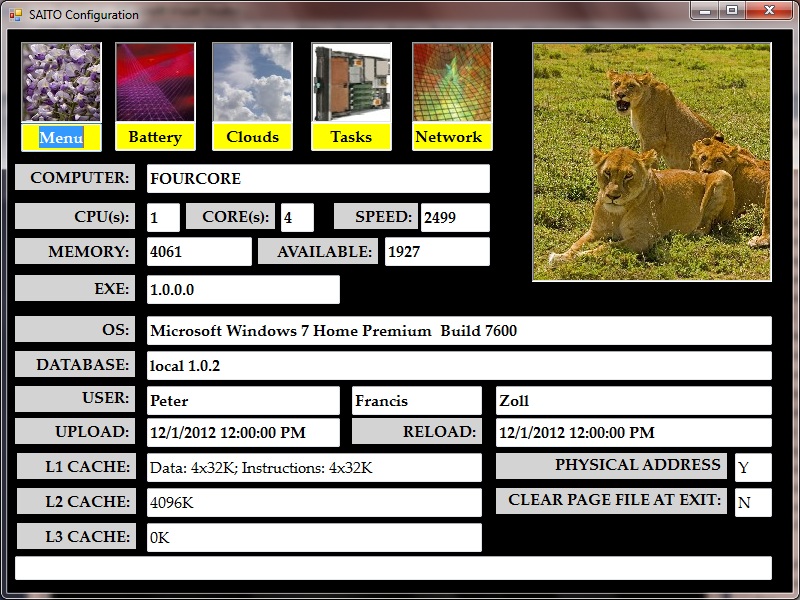Open the Tasks server image icon

[351, 82]
